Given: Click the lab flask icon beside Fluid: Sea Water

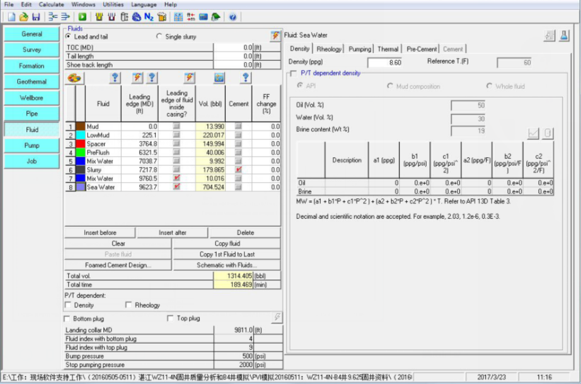Looking at the screenshot, I should pyautogui.click(x=564, y=36).
